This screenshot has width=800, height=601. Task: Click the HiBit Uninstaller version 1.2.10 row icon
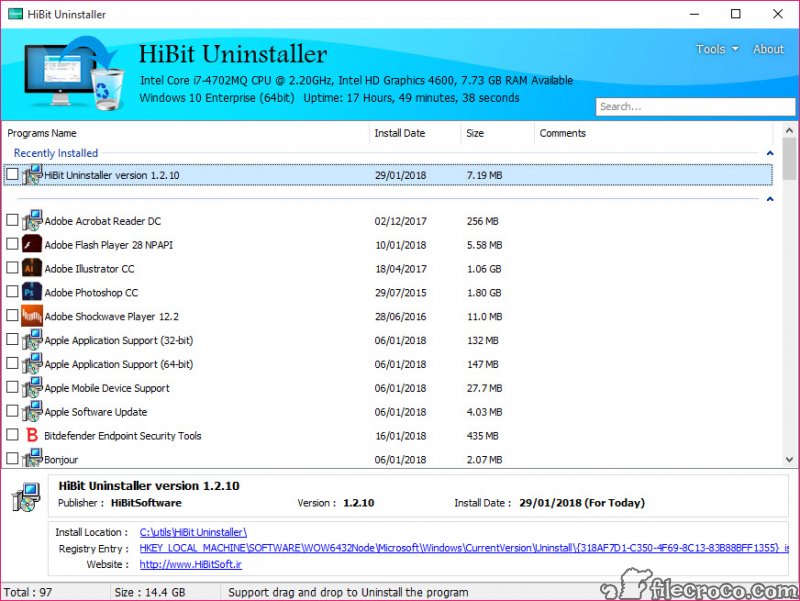click(x=32, y=174)
